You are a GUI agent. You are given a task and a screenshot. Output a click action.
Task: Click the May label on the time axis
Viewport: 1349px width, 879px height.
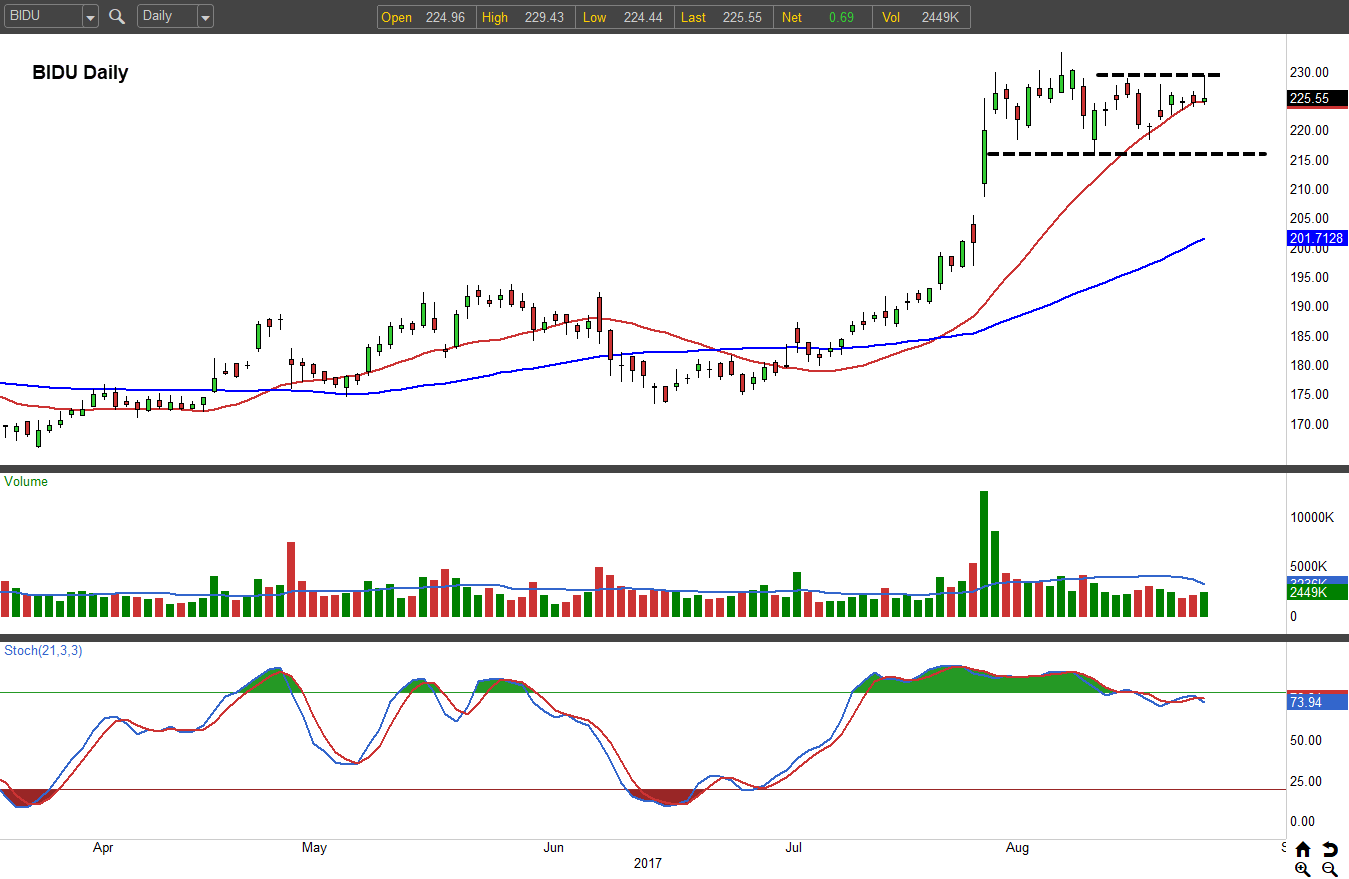314,847
